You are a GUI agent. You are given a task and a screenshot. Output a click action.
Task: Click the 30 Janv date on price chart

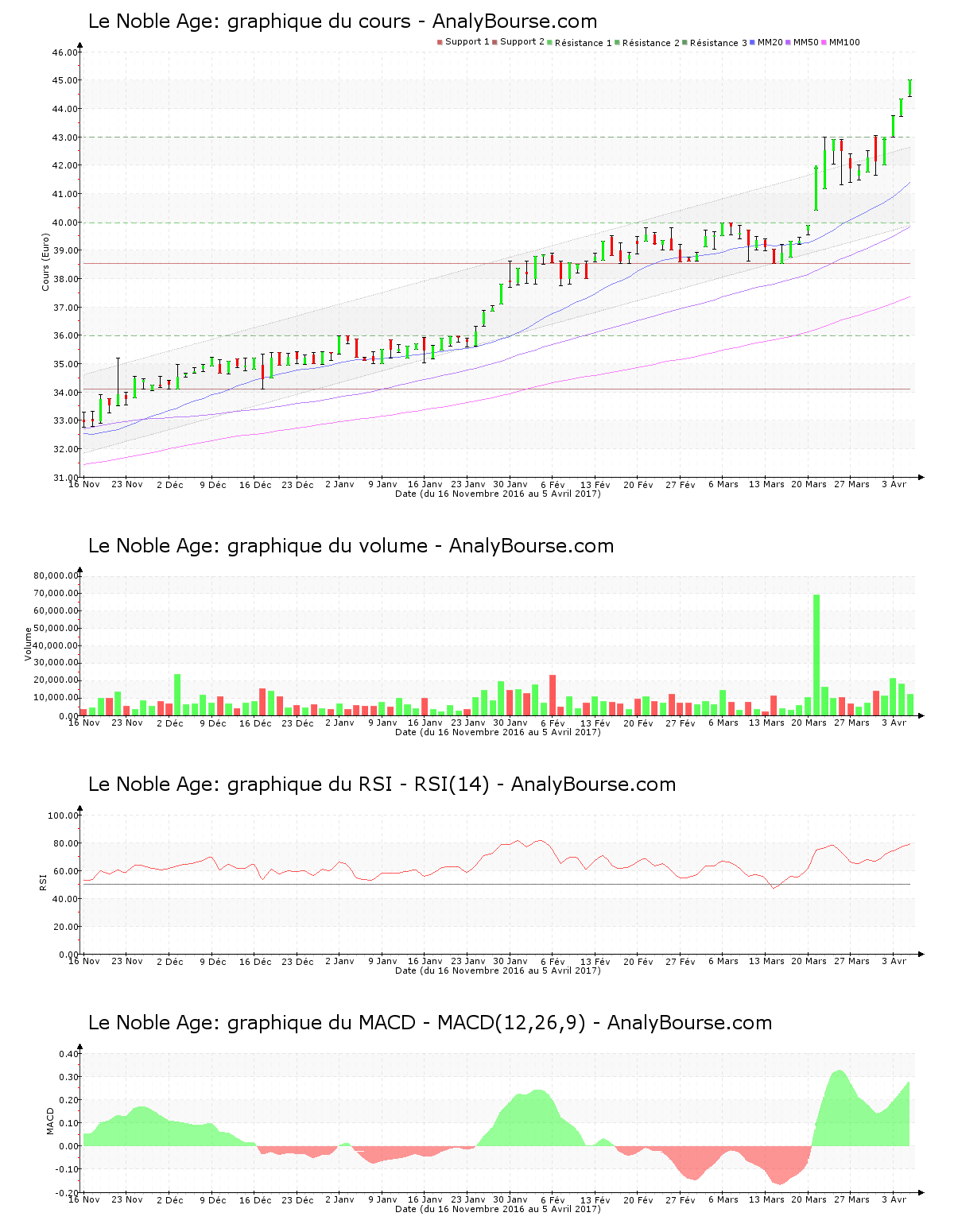point(510,484)
